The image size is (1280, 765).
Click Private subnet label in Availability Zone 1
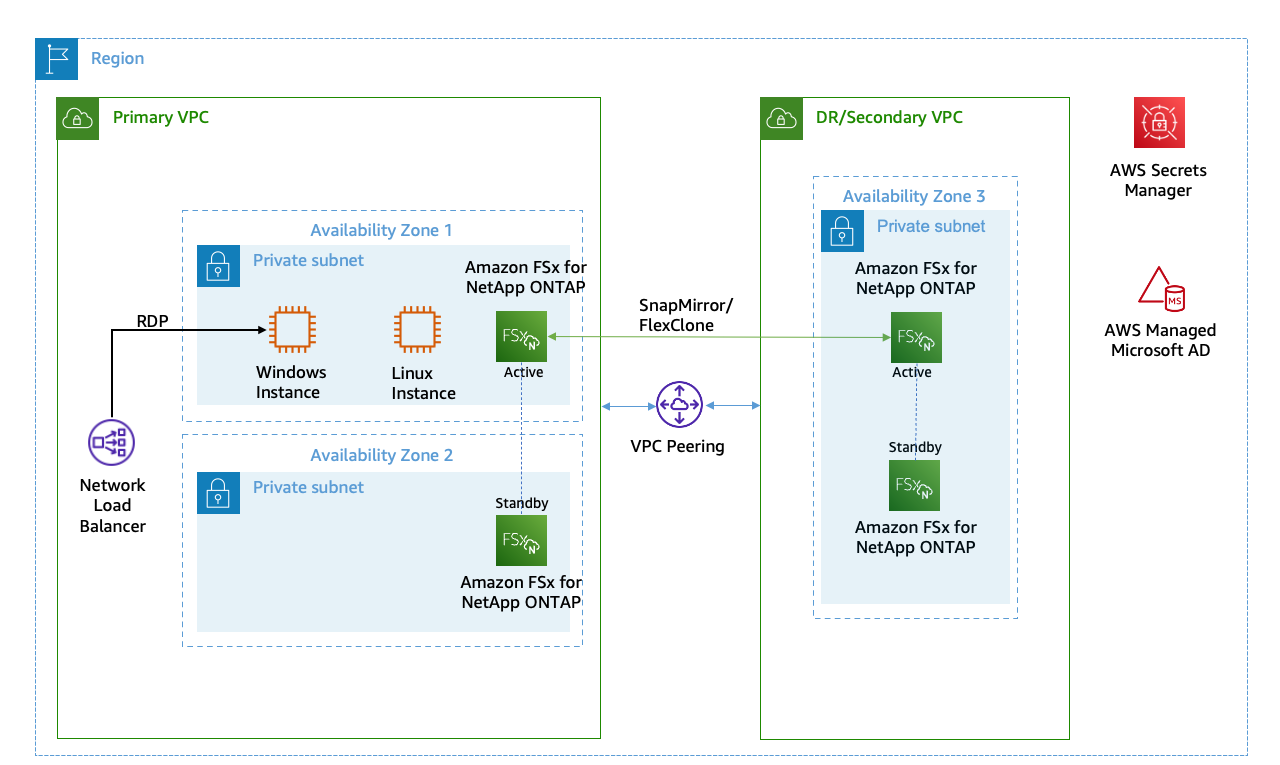click(x=308, y=260)
